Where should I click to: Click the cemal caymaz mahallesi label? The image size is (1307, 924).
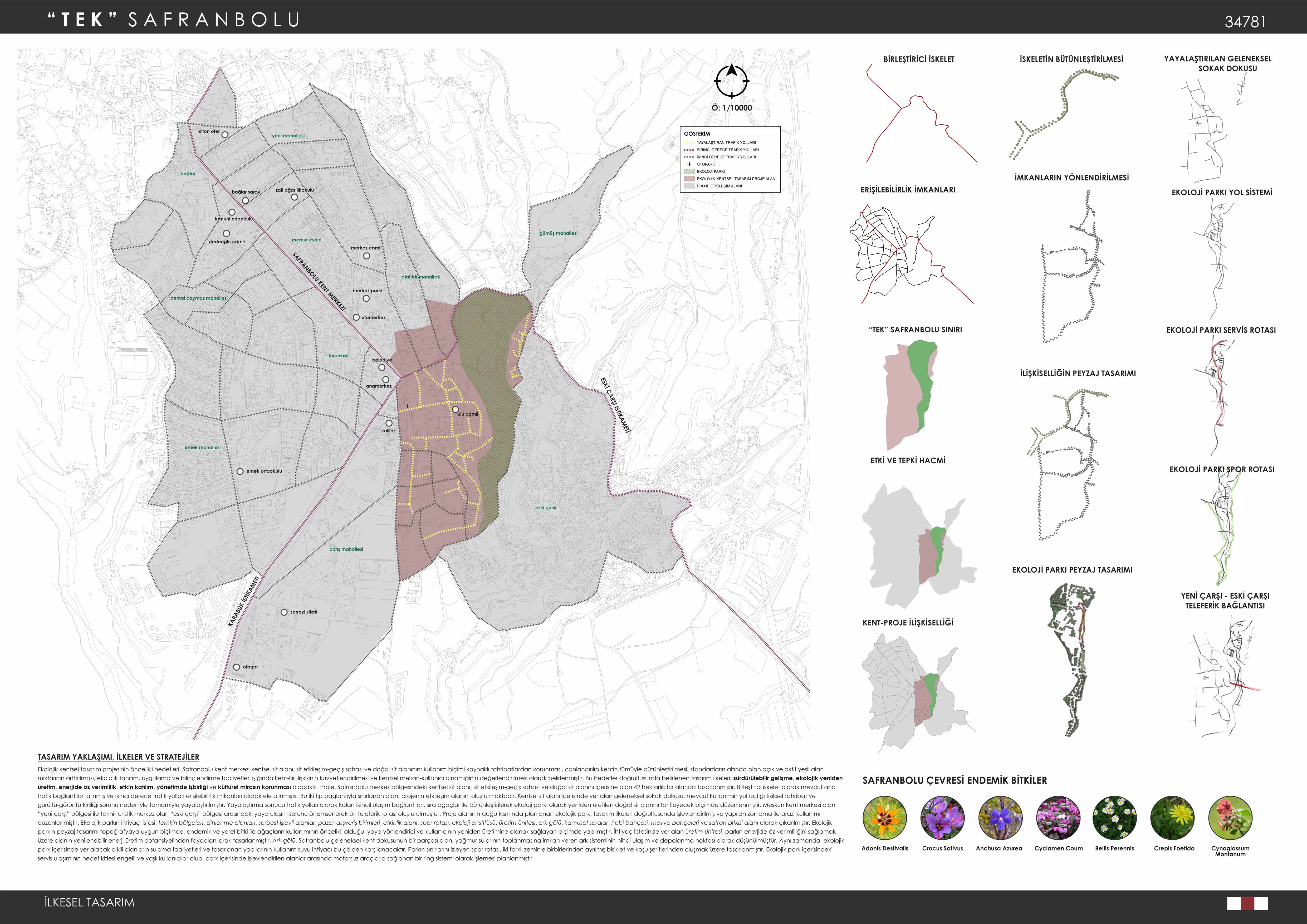click(x=199, y=298)
